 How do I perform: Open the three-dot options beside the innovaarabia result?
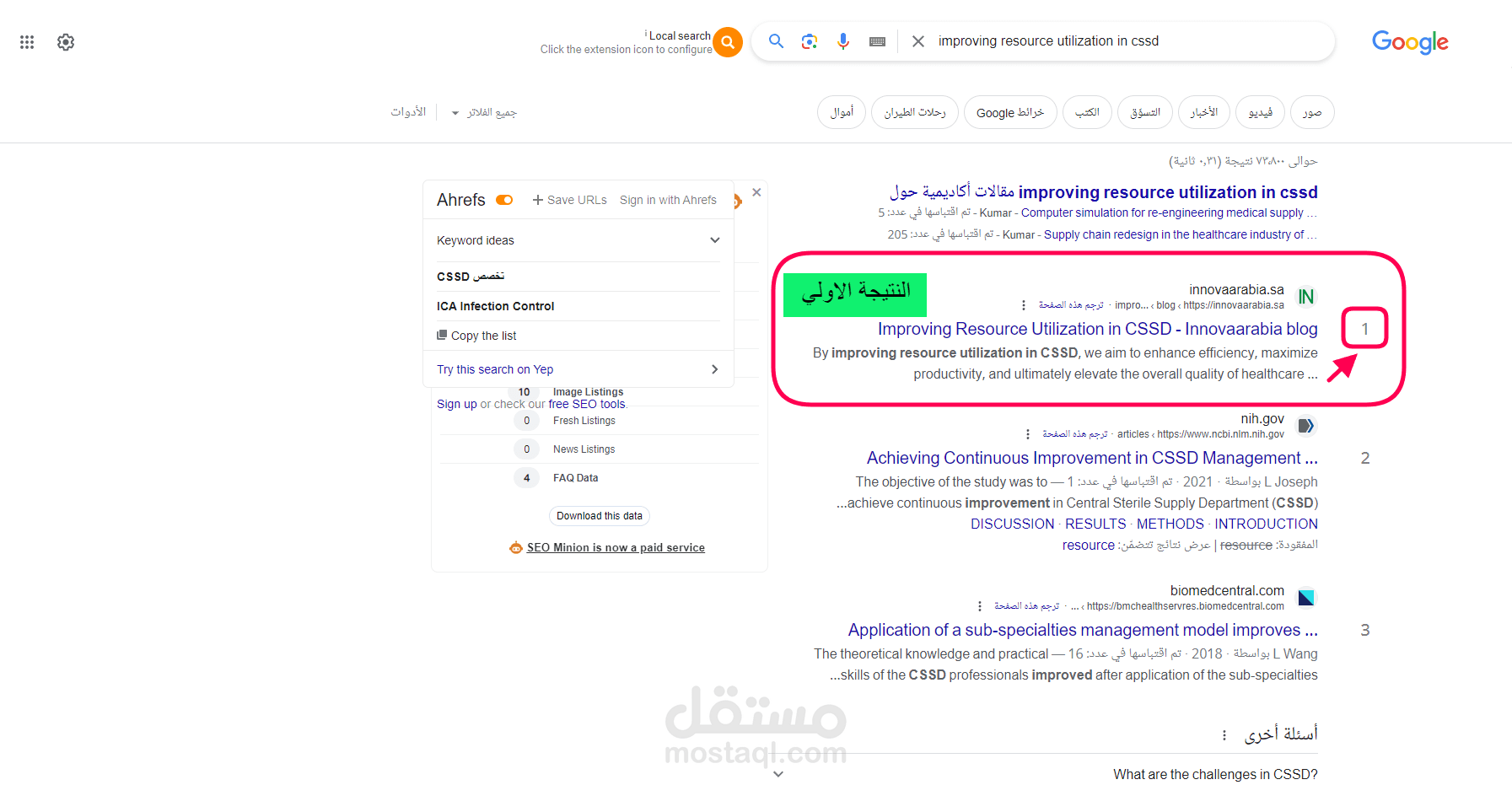(x=1023, y=305)
